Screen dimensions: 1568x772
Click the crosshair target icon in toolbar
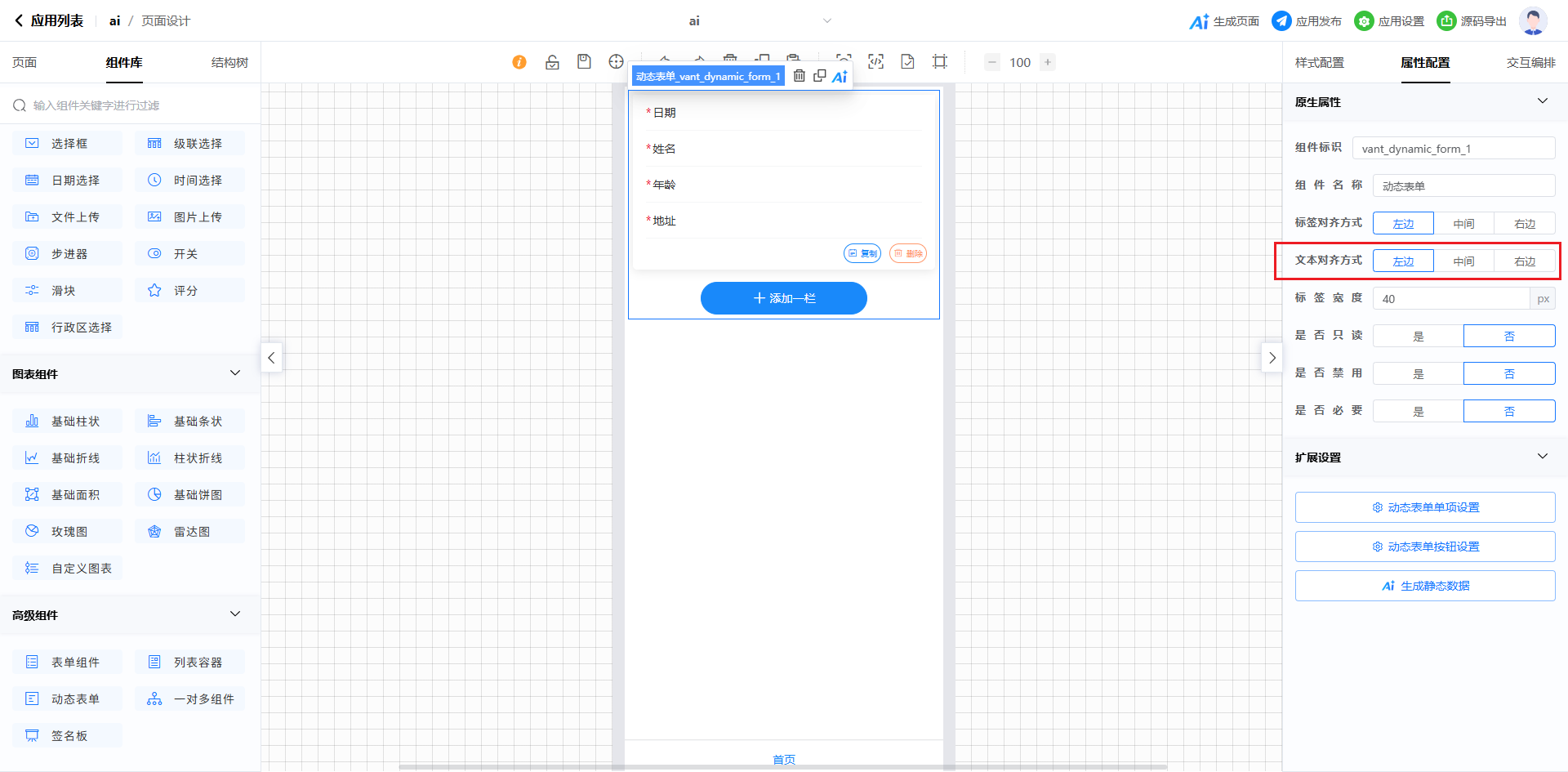coord(616,62)
